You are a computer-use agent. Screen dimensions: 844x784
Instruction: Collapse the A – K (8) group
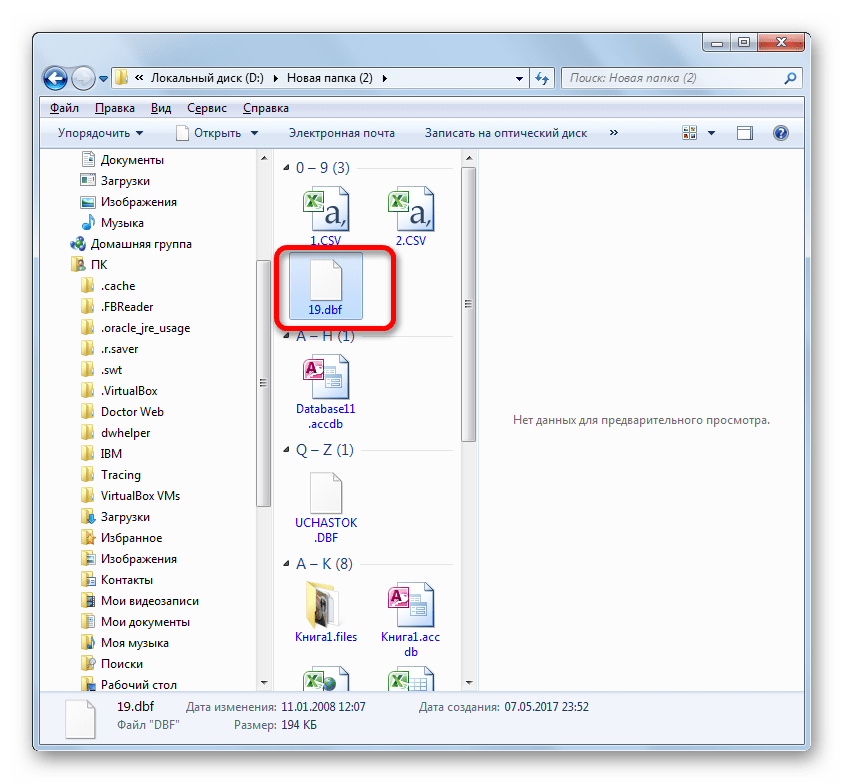[x=286, y=564]
